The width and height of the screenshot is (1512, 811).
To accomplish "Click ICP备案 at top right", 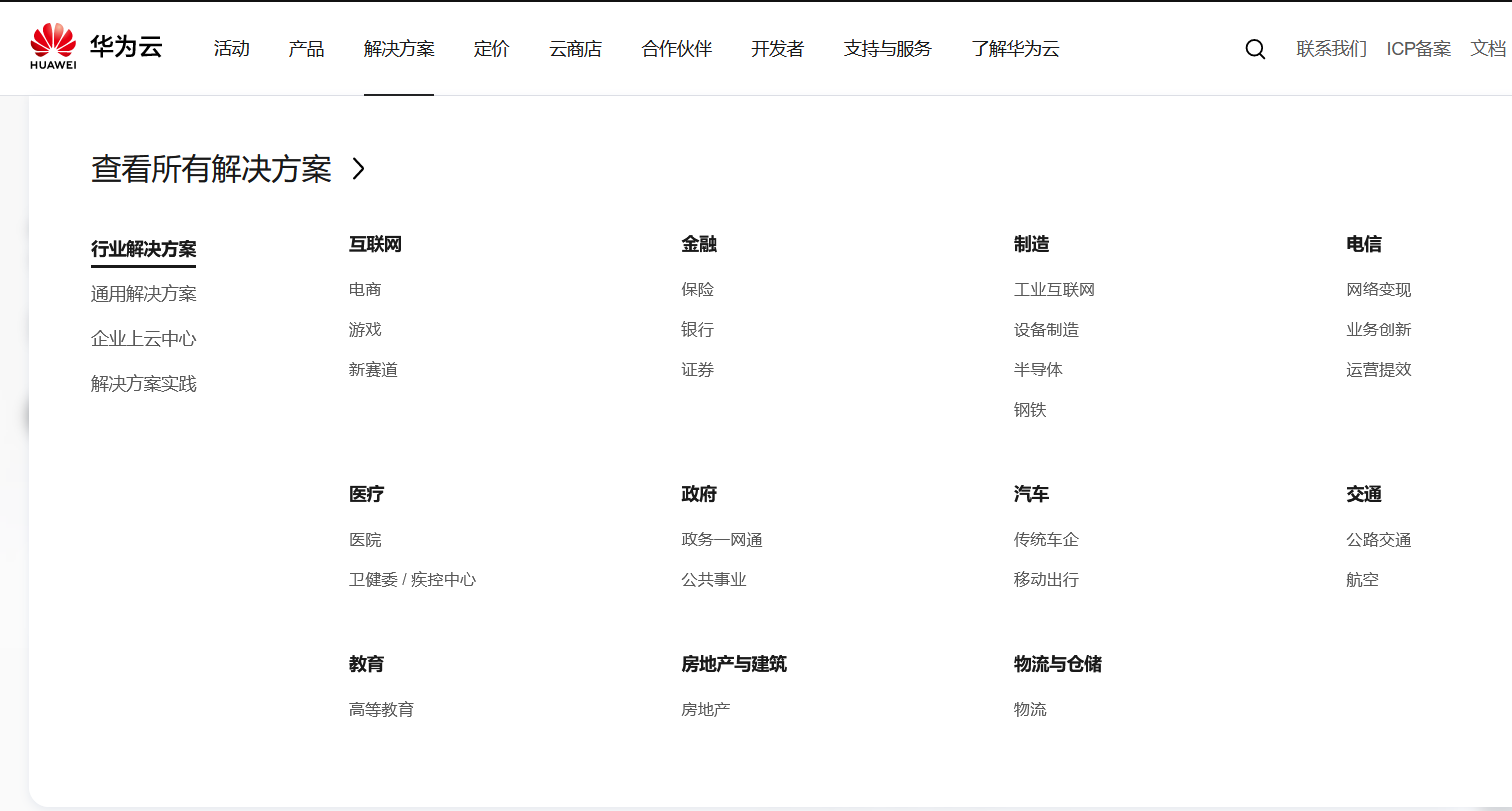I will (x=1419, y=47).
